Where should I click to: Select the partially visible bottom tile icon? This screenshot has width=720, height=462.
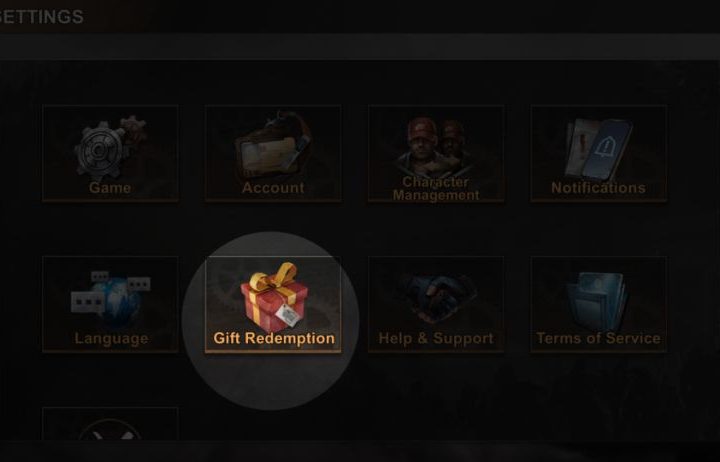tap(110, 429)
